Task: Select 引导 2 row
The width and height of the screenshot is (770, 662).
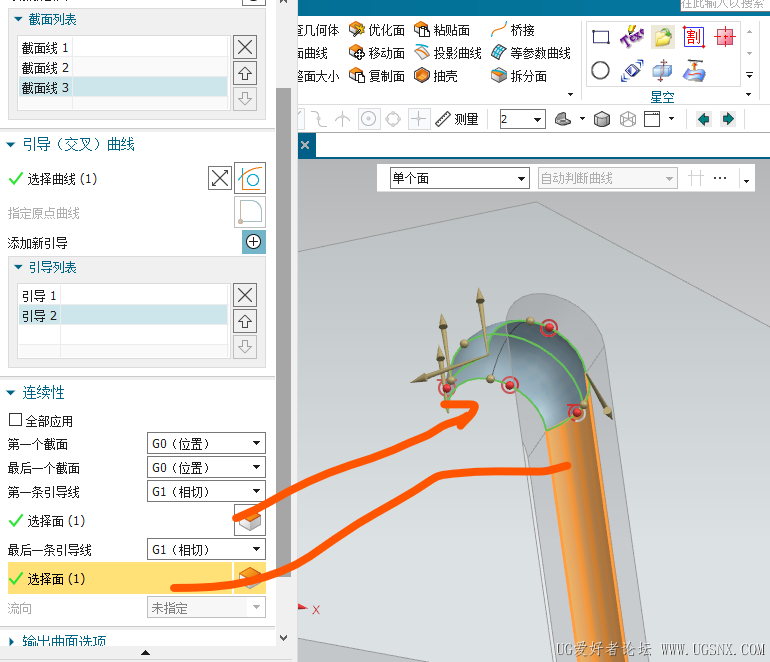Action: [123, 315]
